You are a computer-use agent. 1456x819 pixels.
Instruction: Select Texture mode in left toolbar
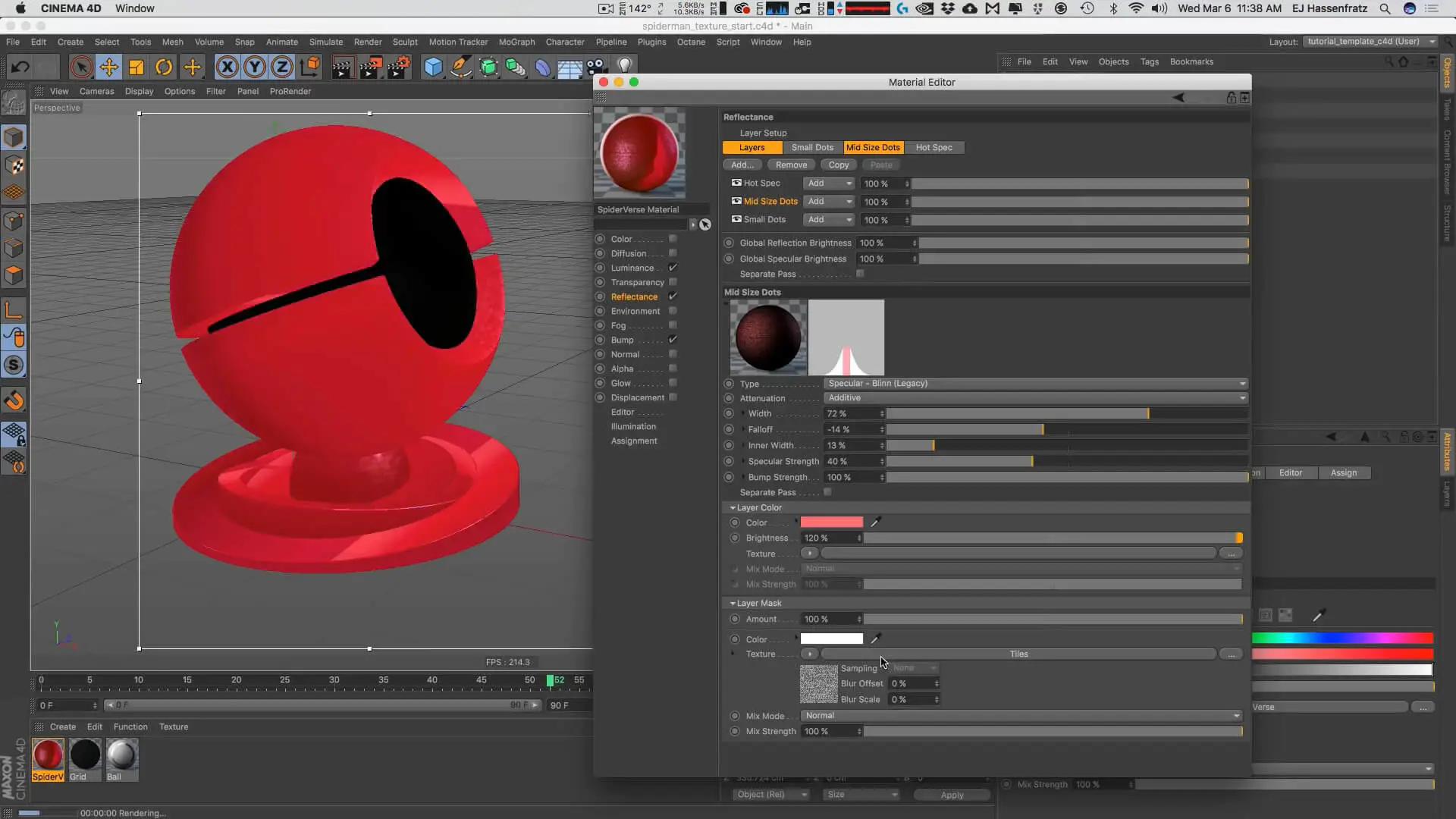pos(14,165)
